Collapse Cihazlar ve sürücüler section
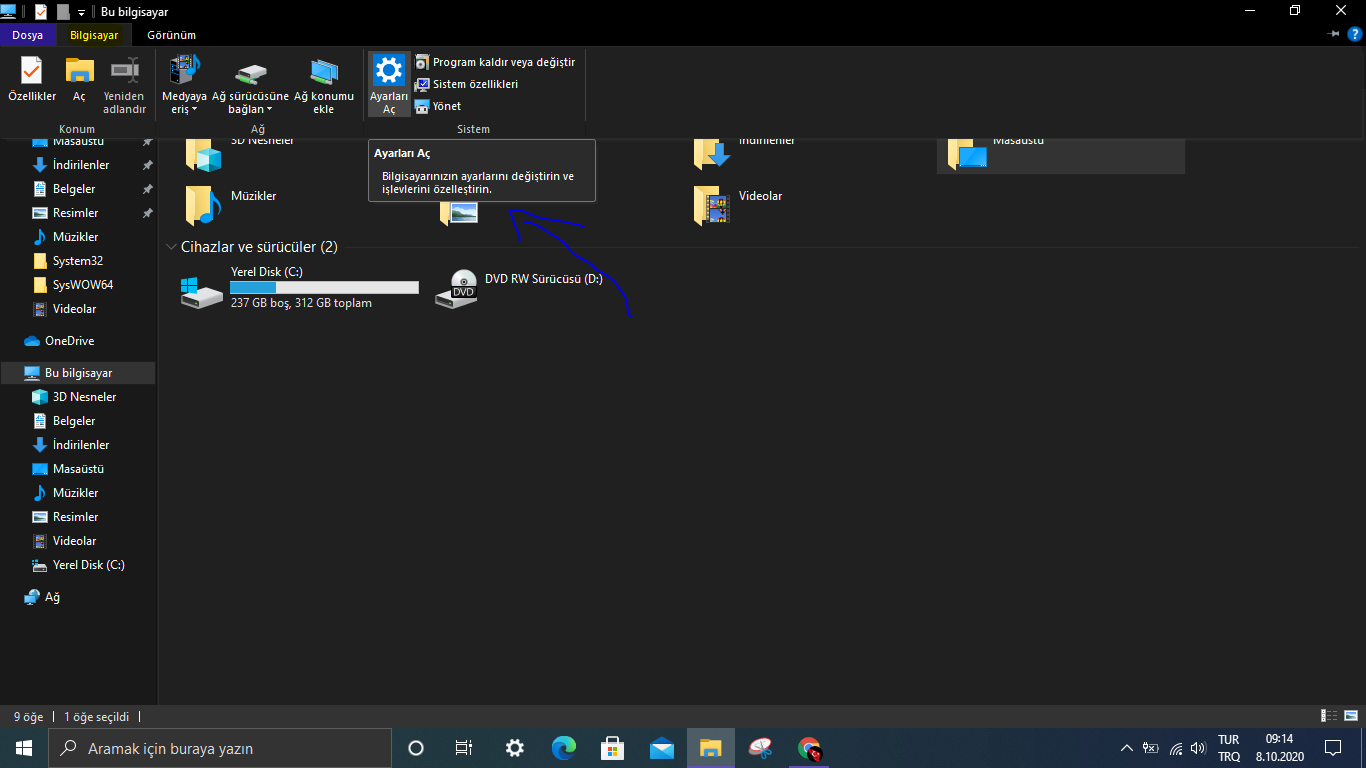 coord(170,247)
